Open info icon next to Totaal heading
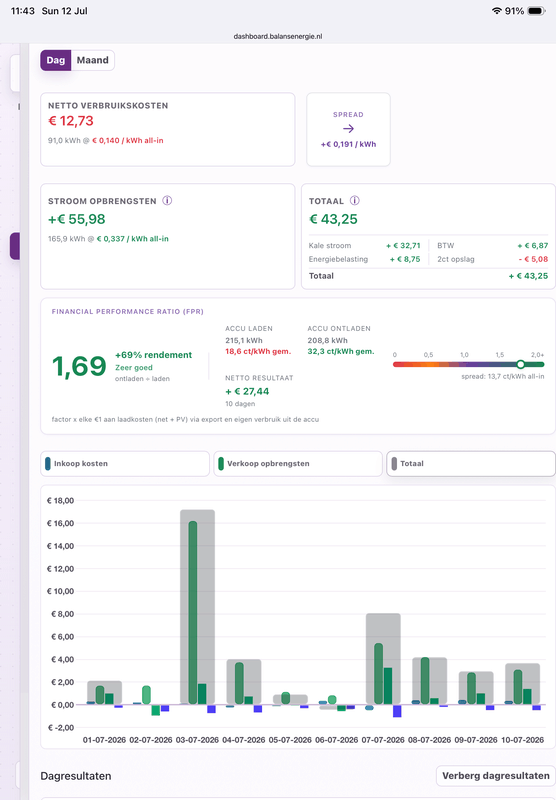The image size is (556, 800). click(355, 201)
